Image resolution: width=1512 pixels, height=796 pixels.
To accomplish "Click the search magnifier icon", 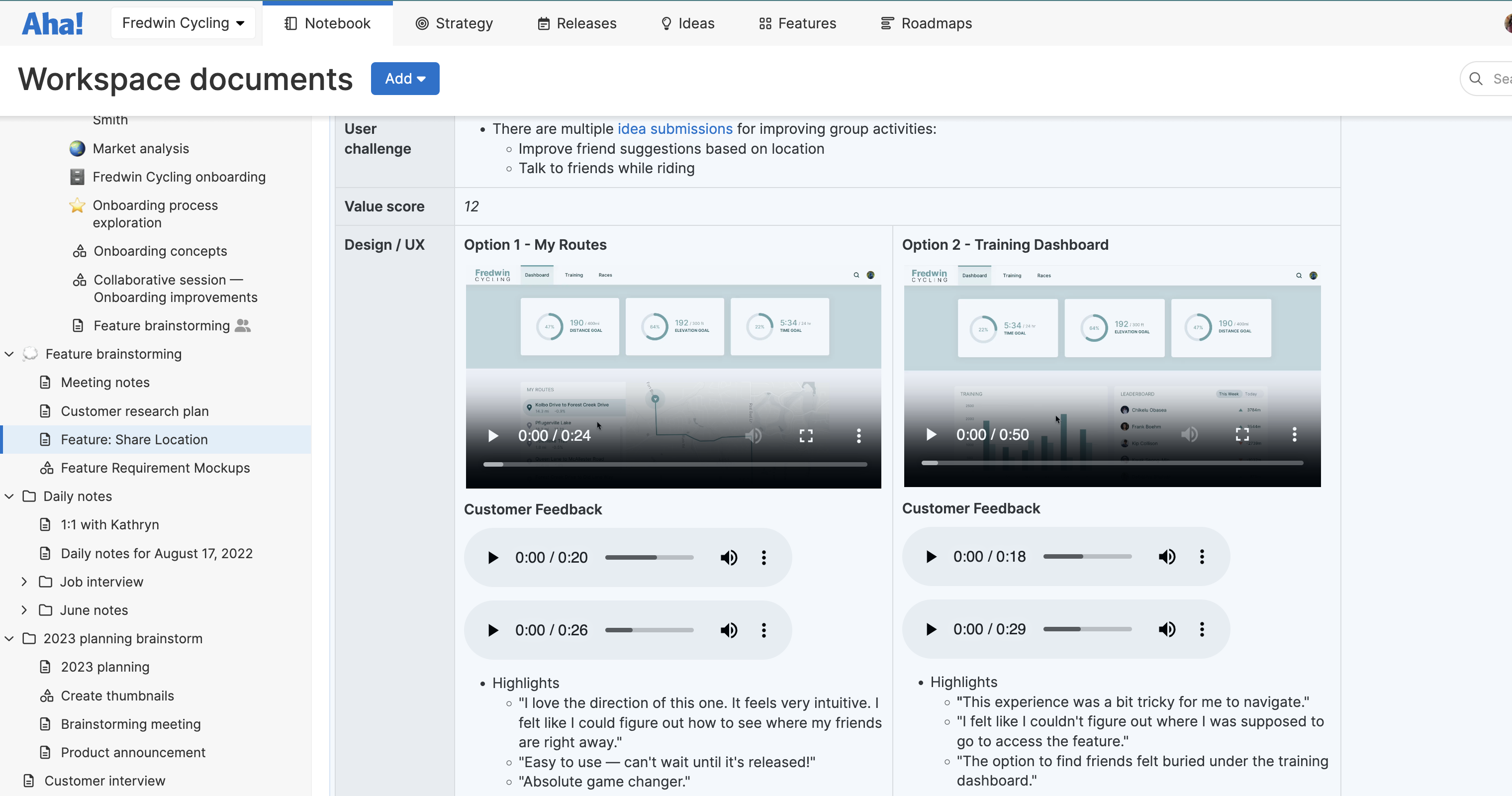I will 1476,79.
